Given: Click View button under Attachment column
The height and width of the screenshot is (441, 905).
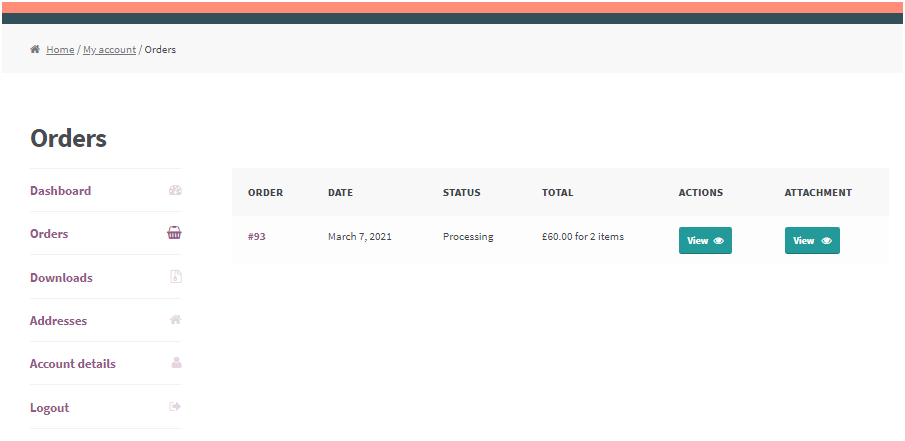Looking at the screenshot, I should pyautogui.click(x=812, y=241).
